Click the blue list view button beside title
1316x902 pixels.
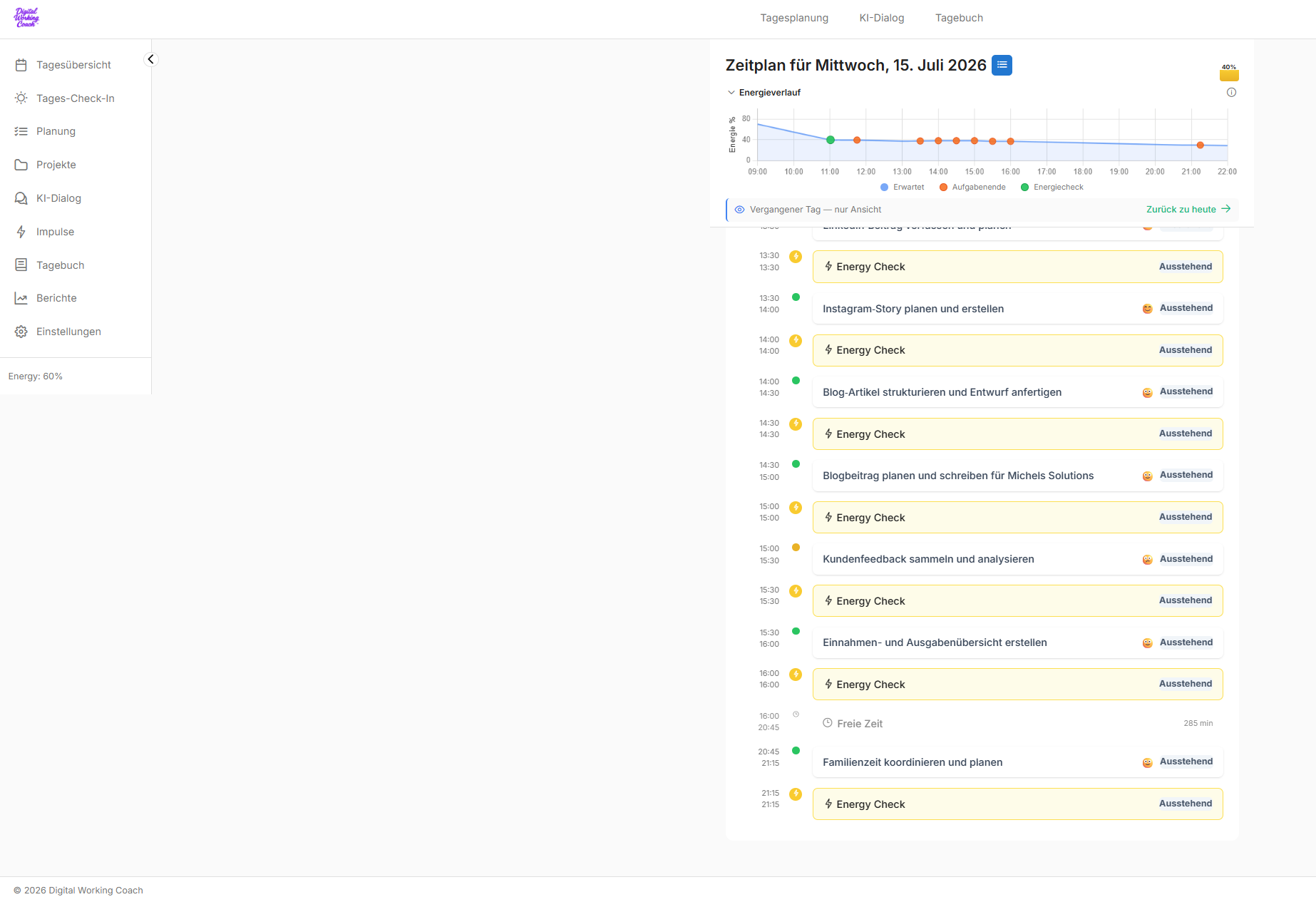(1002, 65)
